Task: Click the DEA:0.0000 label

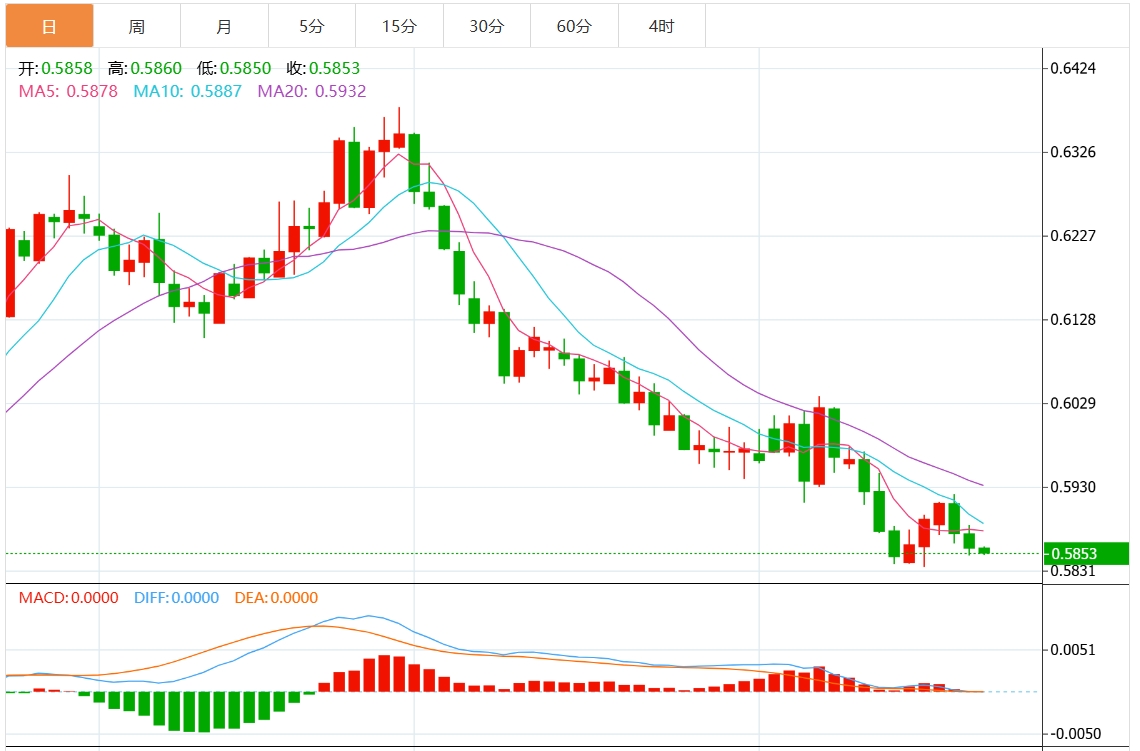Action: pyautogui.click(x=276, y=598)
